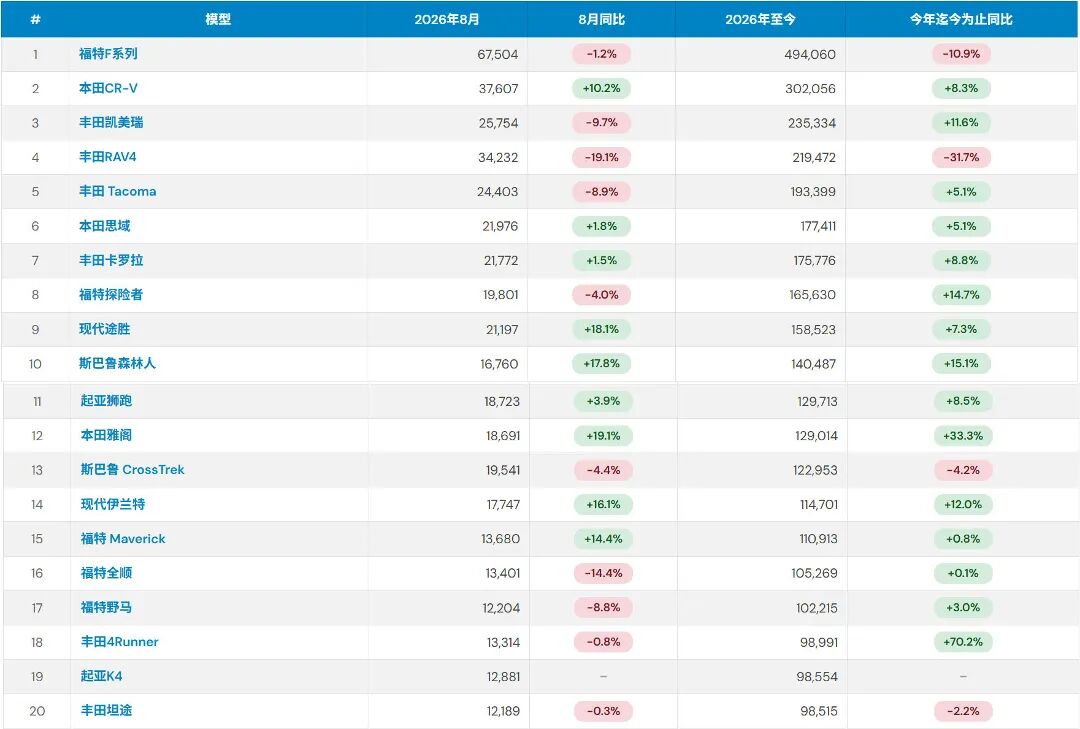Sort by the 2026年至今 column header
This screenshot has height=729, width=1080.
click(x=760, y=19)
